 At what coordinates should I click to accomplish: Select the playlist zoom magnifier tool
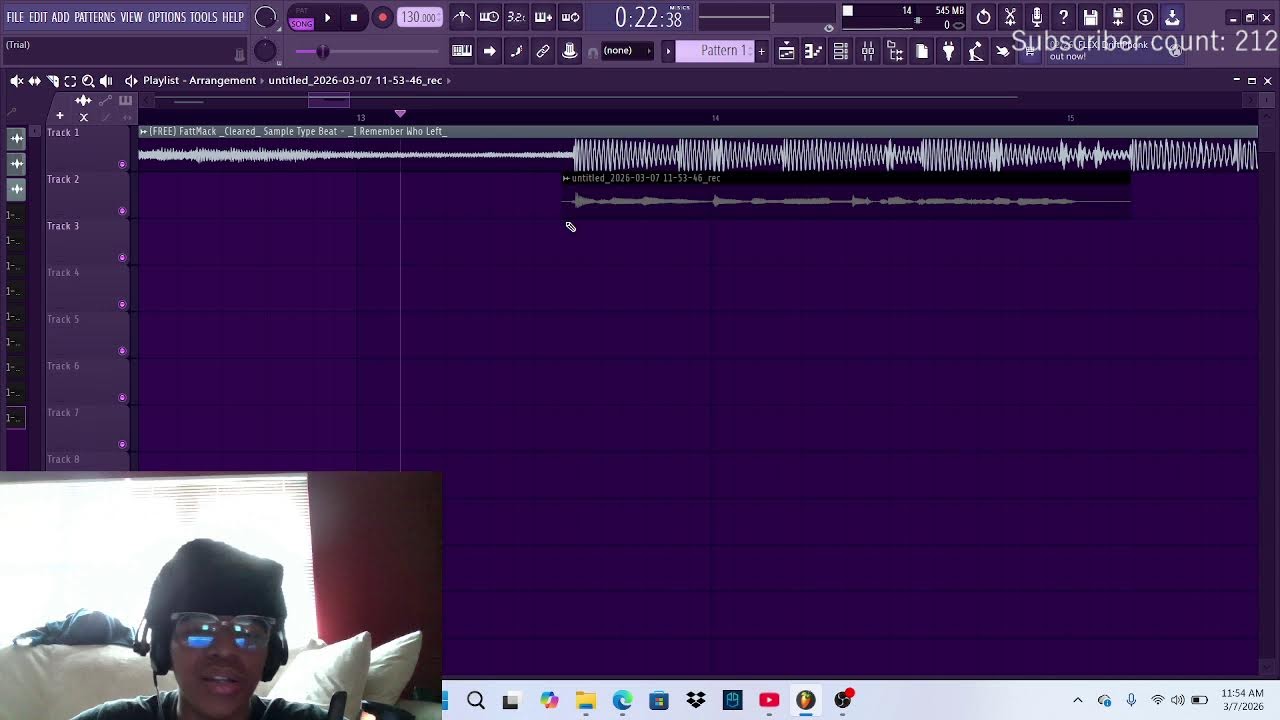[88, 80]
